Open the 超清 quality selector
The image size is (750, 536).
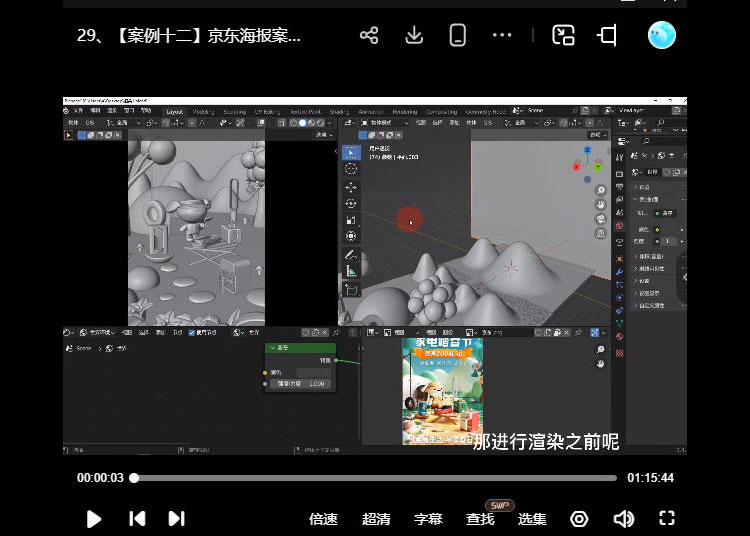coord(376,519)
